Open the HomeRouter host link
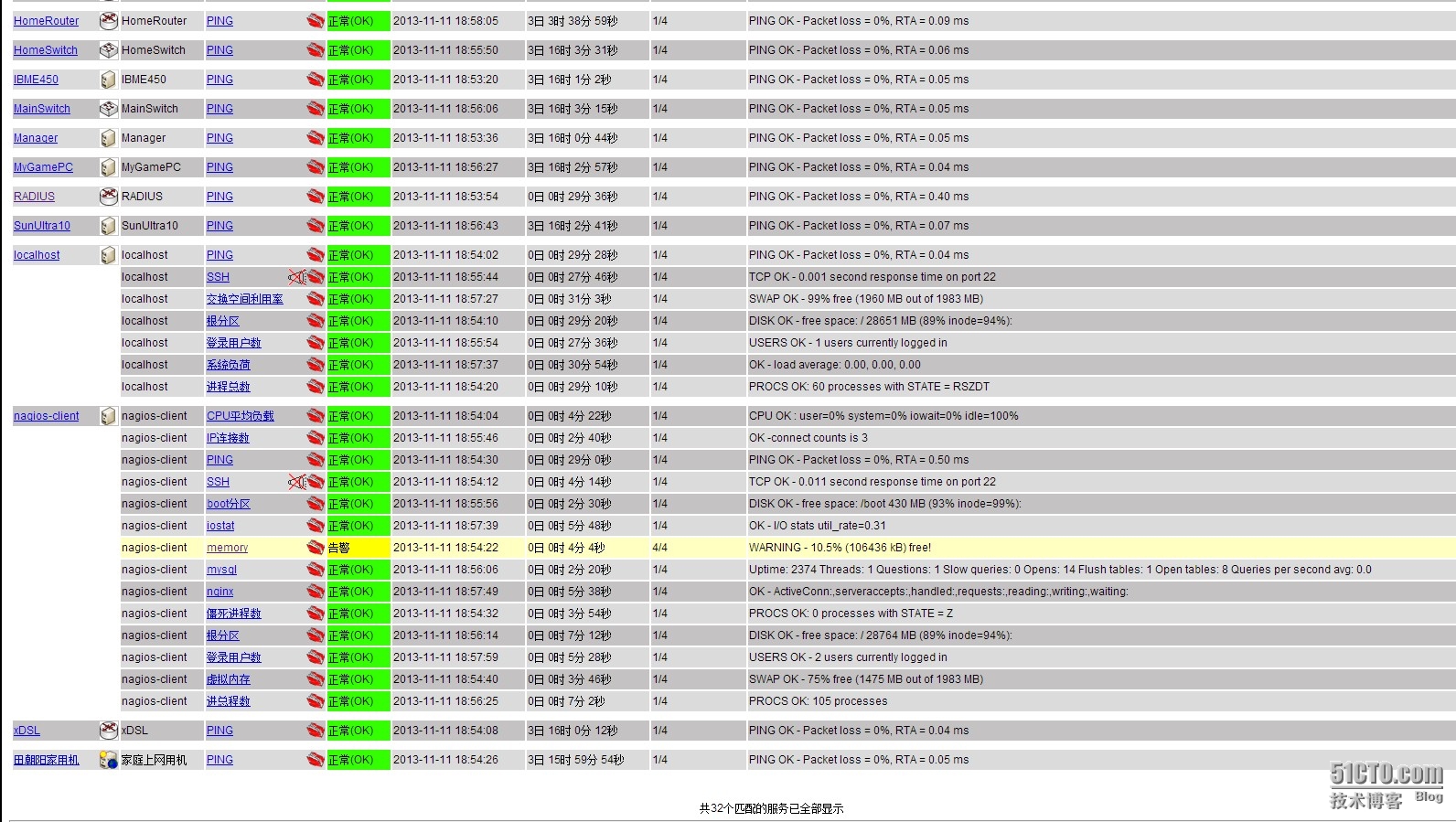This screenshot has width=1456, height=822. pos(46,21)
